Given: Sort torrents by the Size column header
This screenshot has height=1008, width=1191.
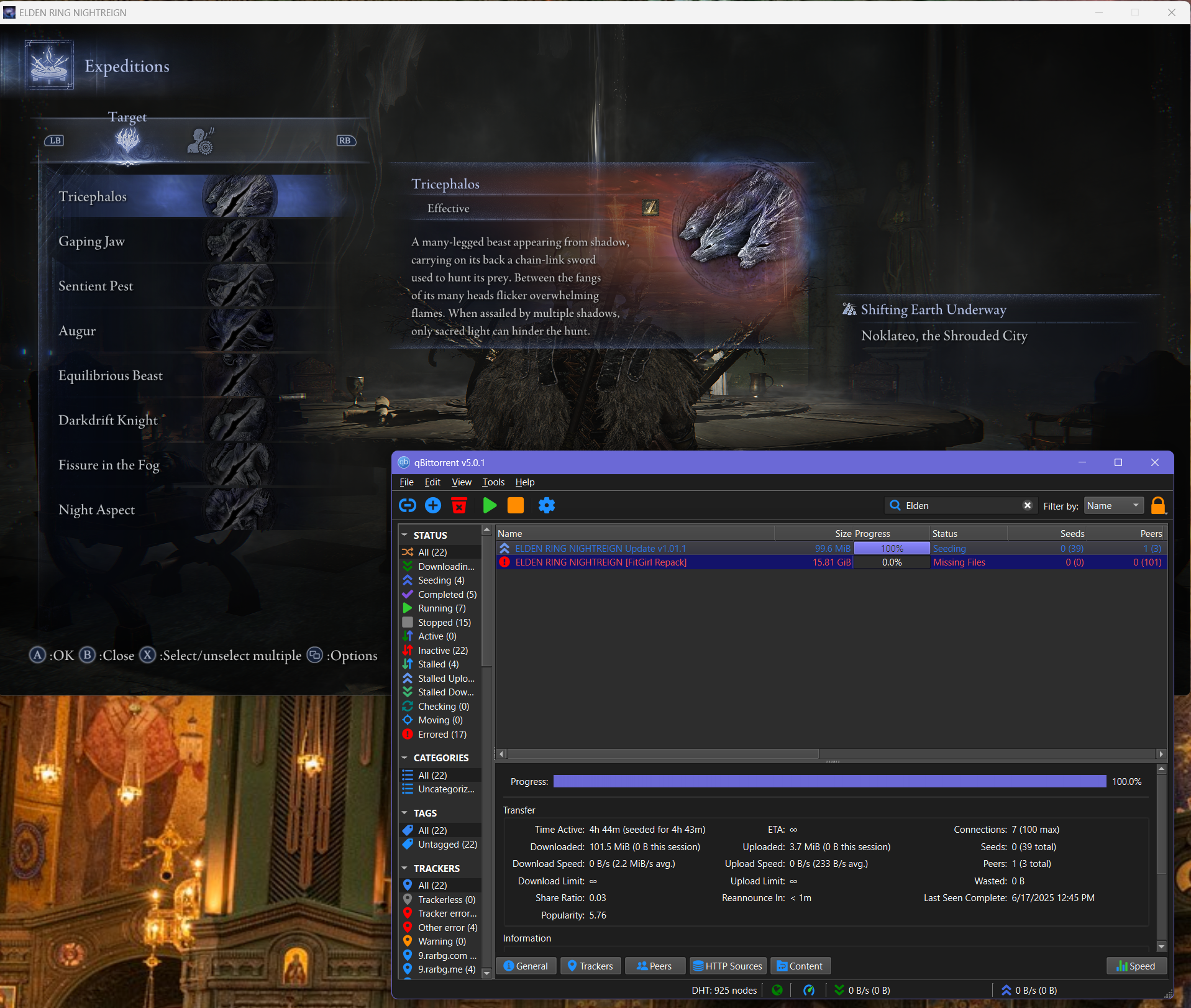Looking at the screenshot, I should [x=813, y=533].
